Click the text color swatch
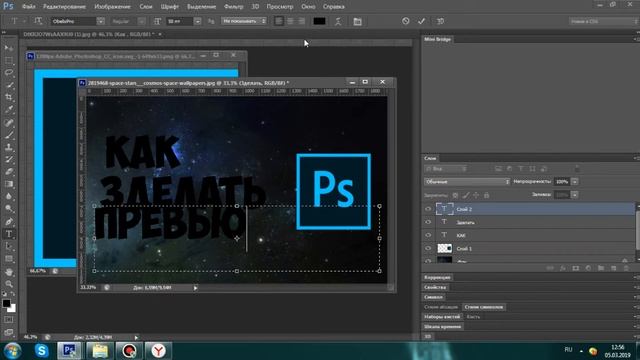This screenshot has width=640, height=360. pyautogui.click(x=319, y=21)
